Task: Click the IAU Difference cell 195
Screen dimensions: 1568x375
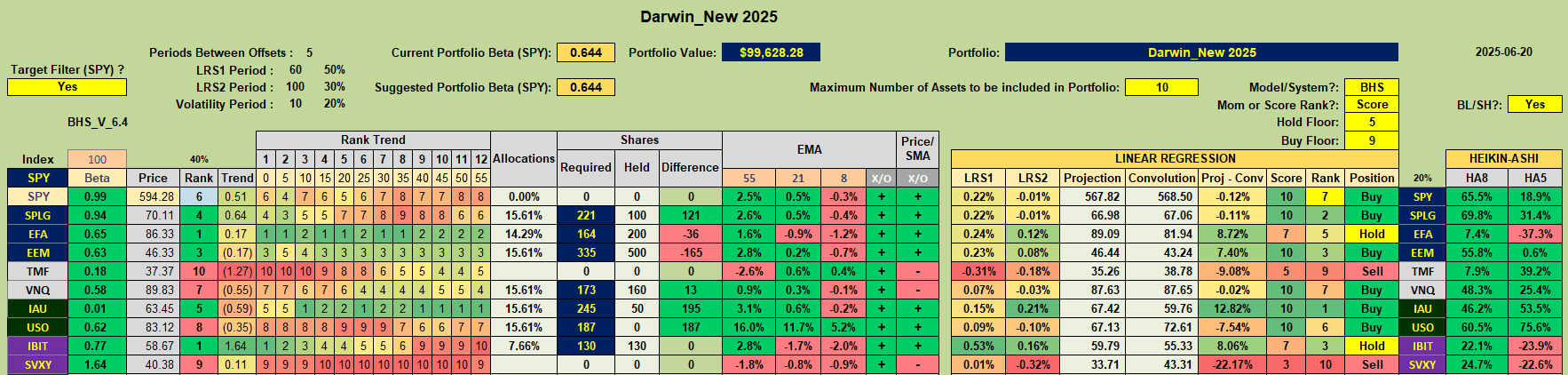Action: 690,308
